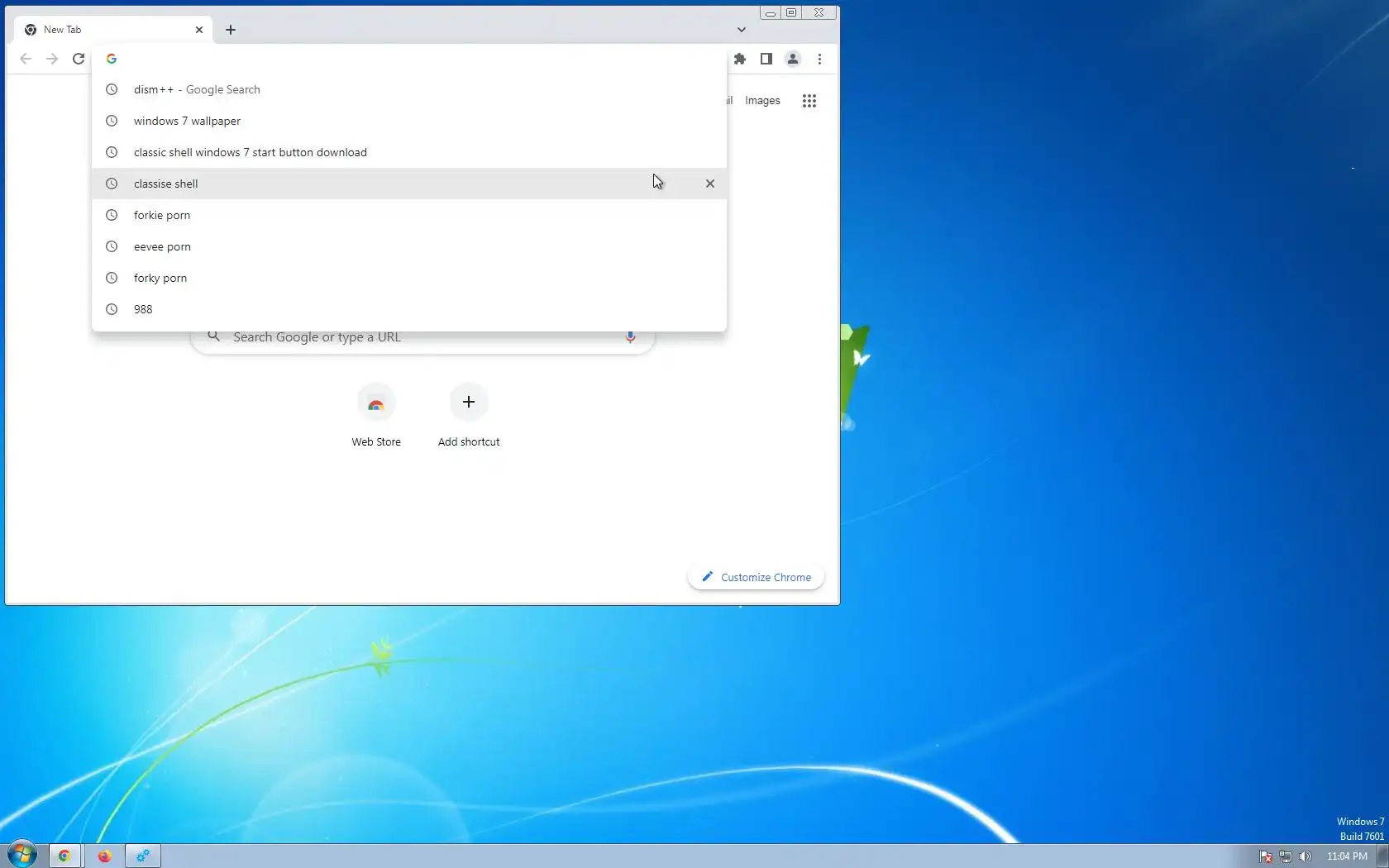Open a new tab with the plus button
Image resolution: width=1389 pixels, height=868 pixels.
coord(231,30)
